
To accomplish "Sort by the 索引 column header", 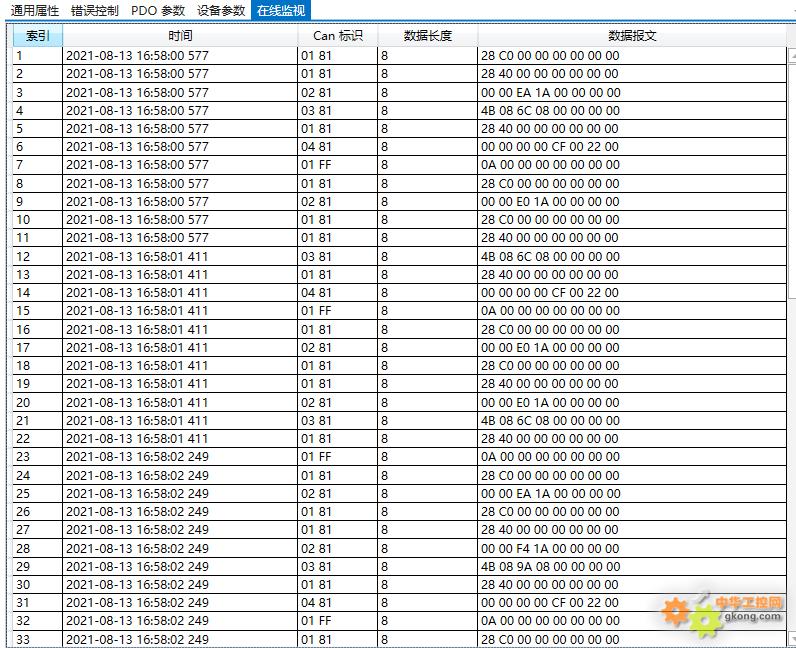I will coord(37,36).
